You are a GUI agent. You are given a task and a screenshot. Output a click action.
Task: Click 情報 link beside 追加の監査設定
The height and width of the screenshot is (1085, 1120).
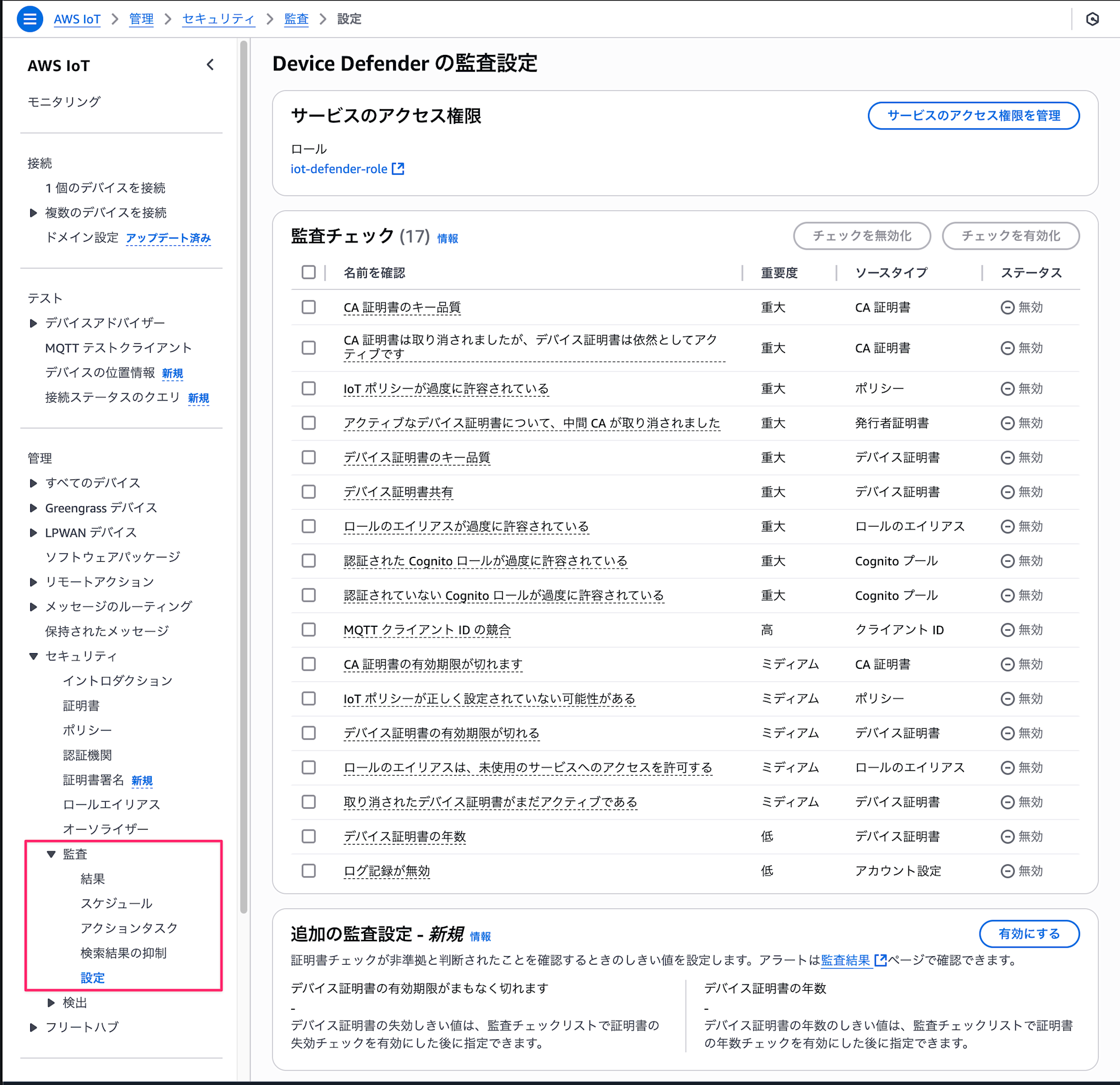[480, 937]
